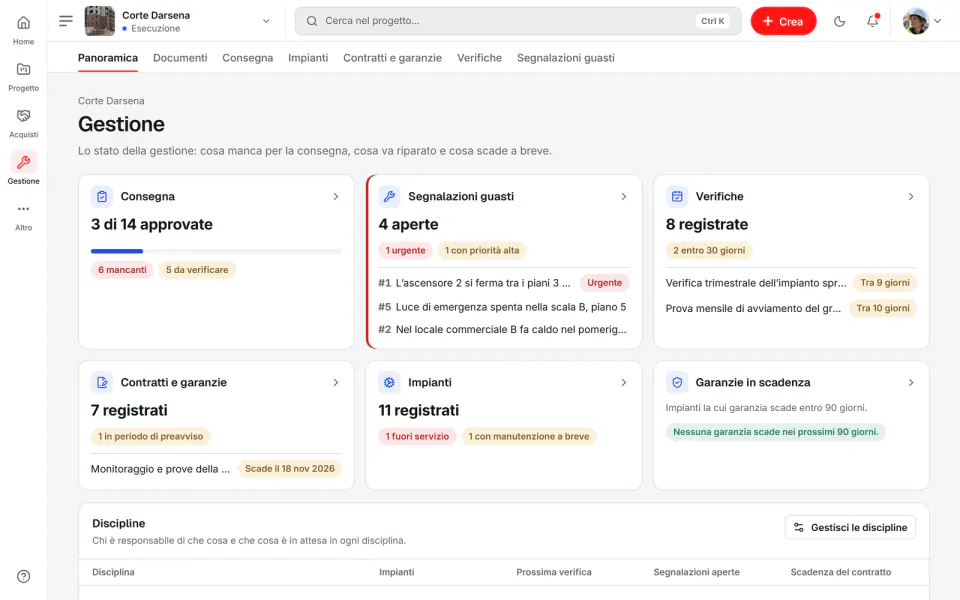Open Impianti card via its chevron
Screen dimensions: 960x600
coord(623,383)
